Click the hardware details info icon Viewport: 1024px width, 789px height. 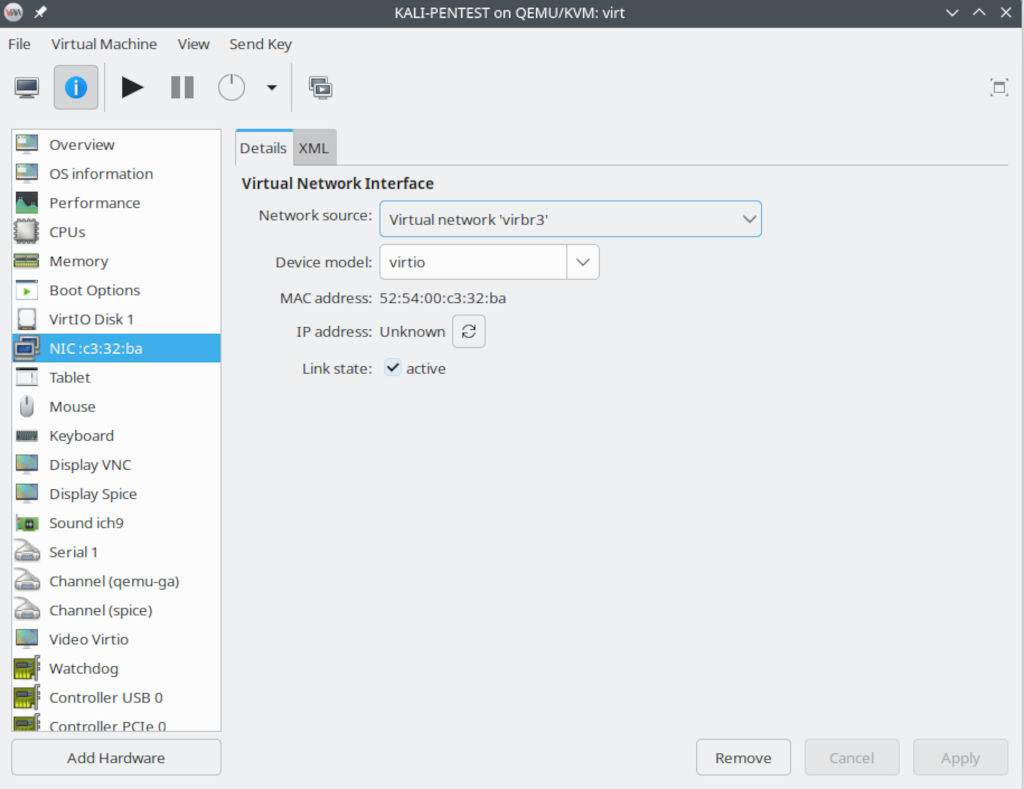[x=76, y=87]
